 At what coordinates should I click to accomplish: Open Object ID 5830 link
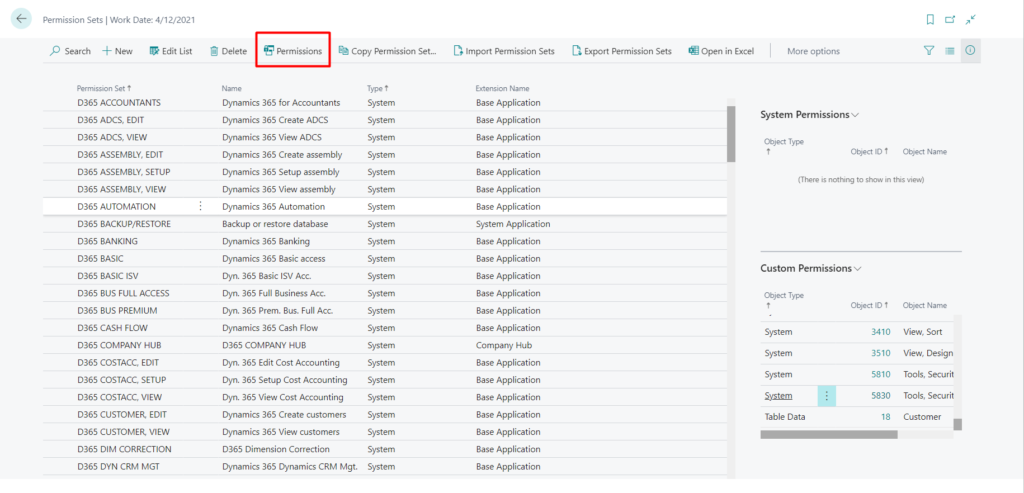click(x=880, y=396)
